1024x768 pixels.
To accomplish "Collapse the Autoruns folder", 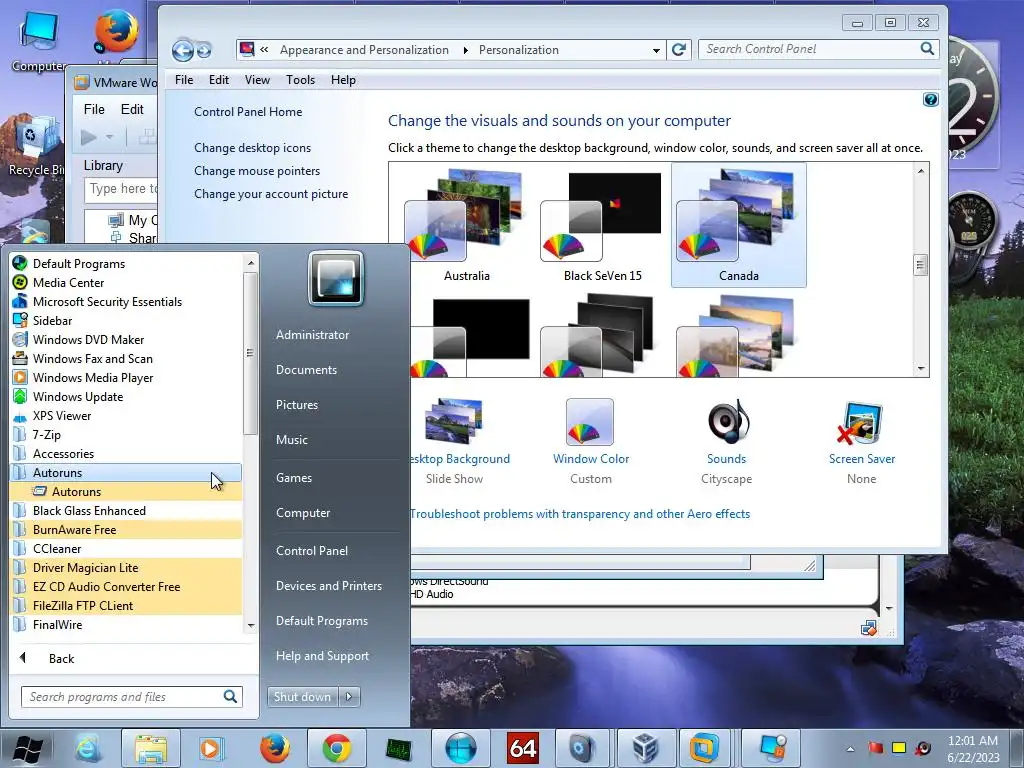I will (127, 472).
